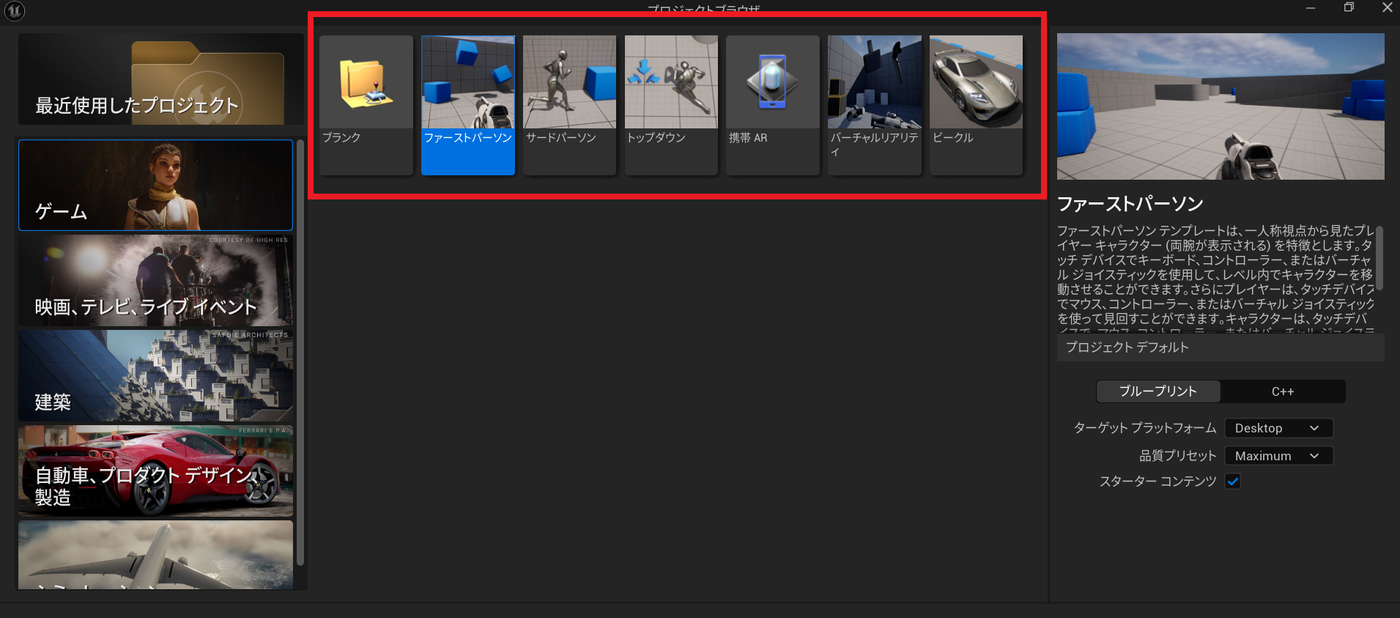Open 最近使用したプロジェクト recent projects
This screenshot has height=618, width=1400.
161,79
